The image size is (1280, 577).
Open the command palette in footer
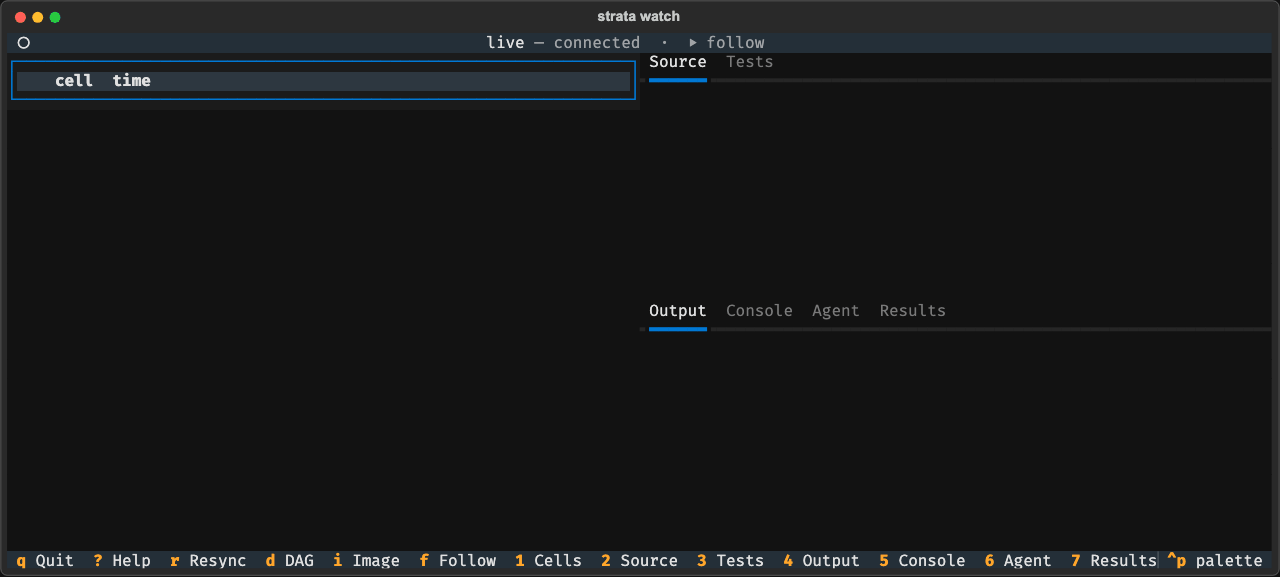click(1215, 561)
